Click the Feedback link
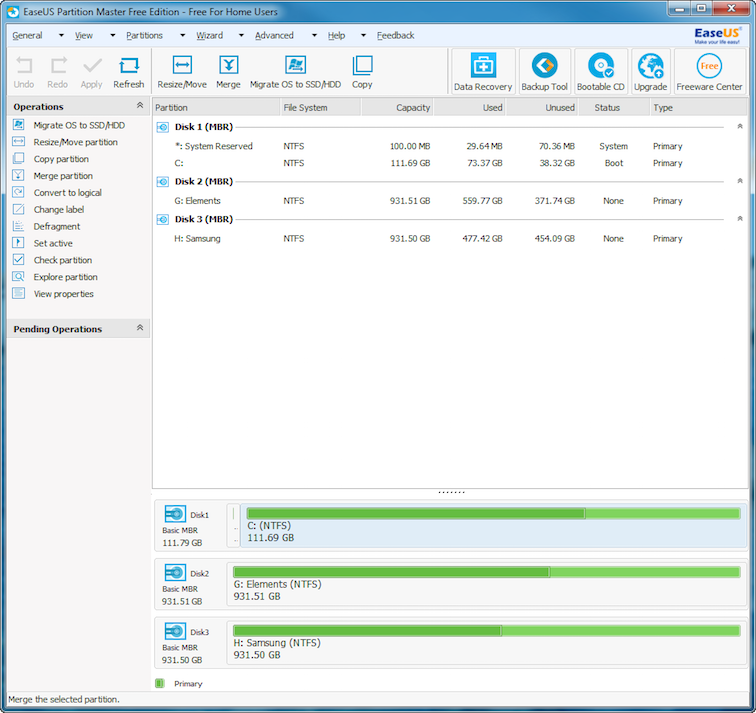 pyautogui.click(x=395, y=36)
